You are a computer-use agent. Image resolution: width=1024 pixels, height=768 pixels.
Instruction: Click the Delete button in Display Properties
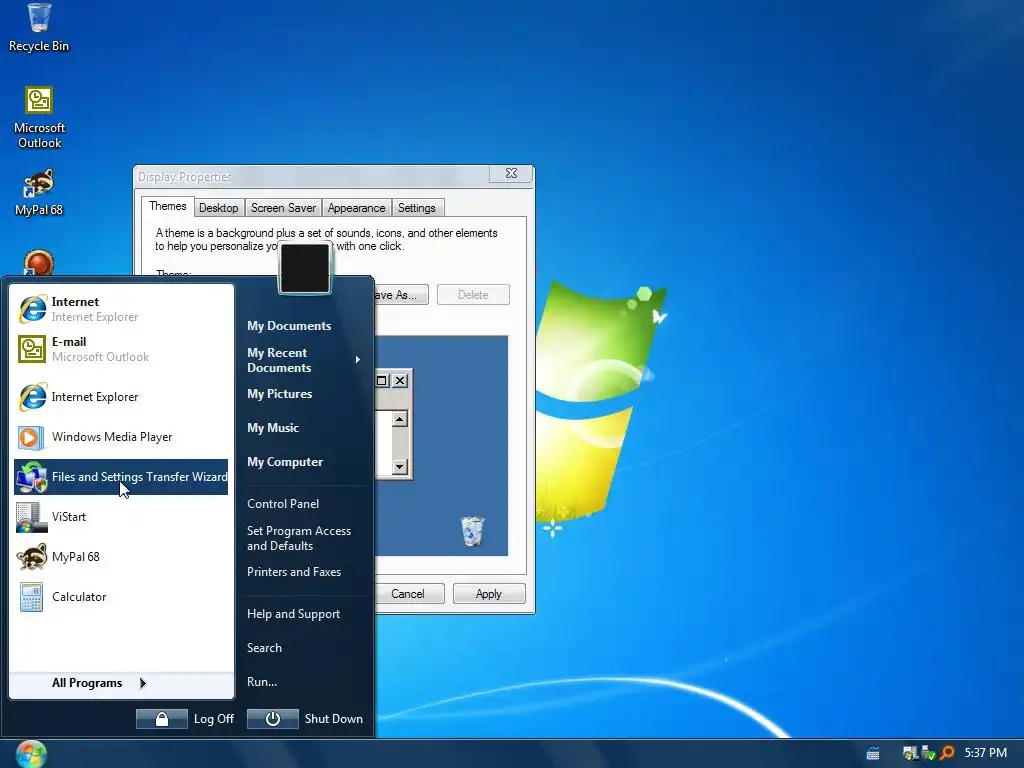473,295
